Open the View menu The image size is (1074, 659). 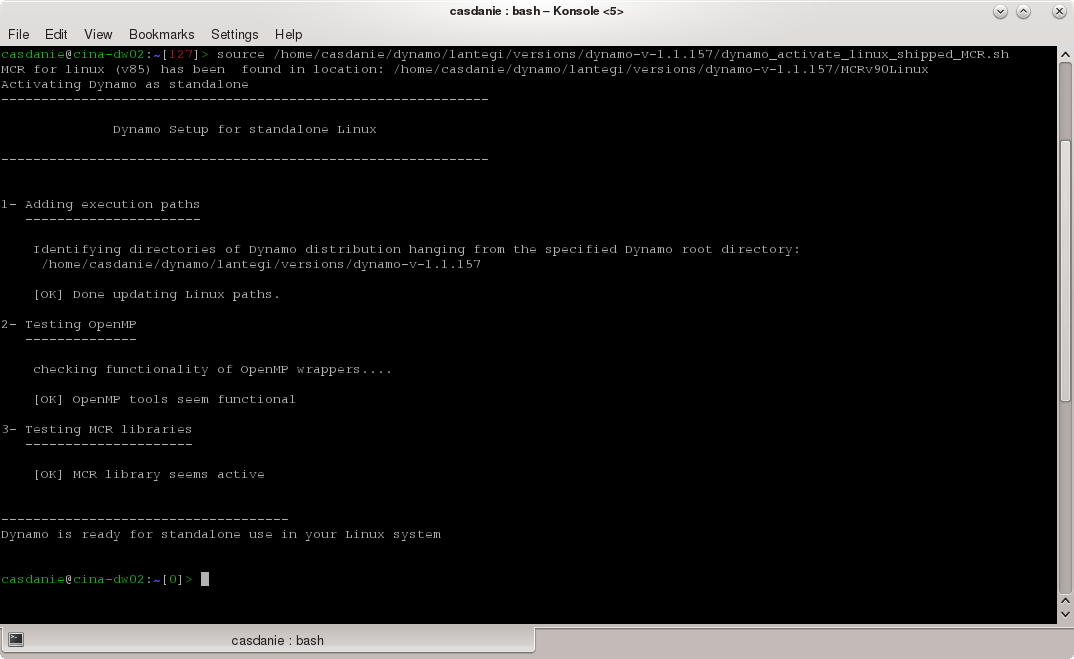point(98,34)
